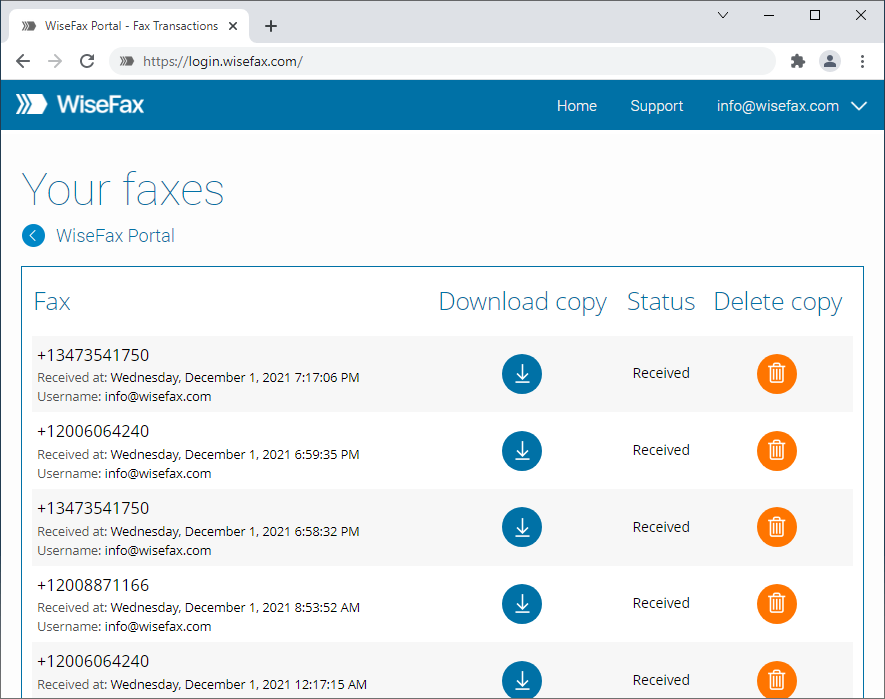Download fax received at 6:58:32 PM
885x699 pixels.
pyautogui.click(x=522, y=527)
